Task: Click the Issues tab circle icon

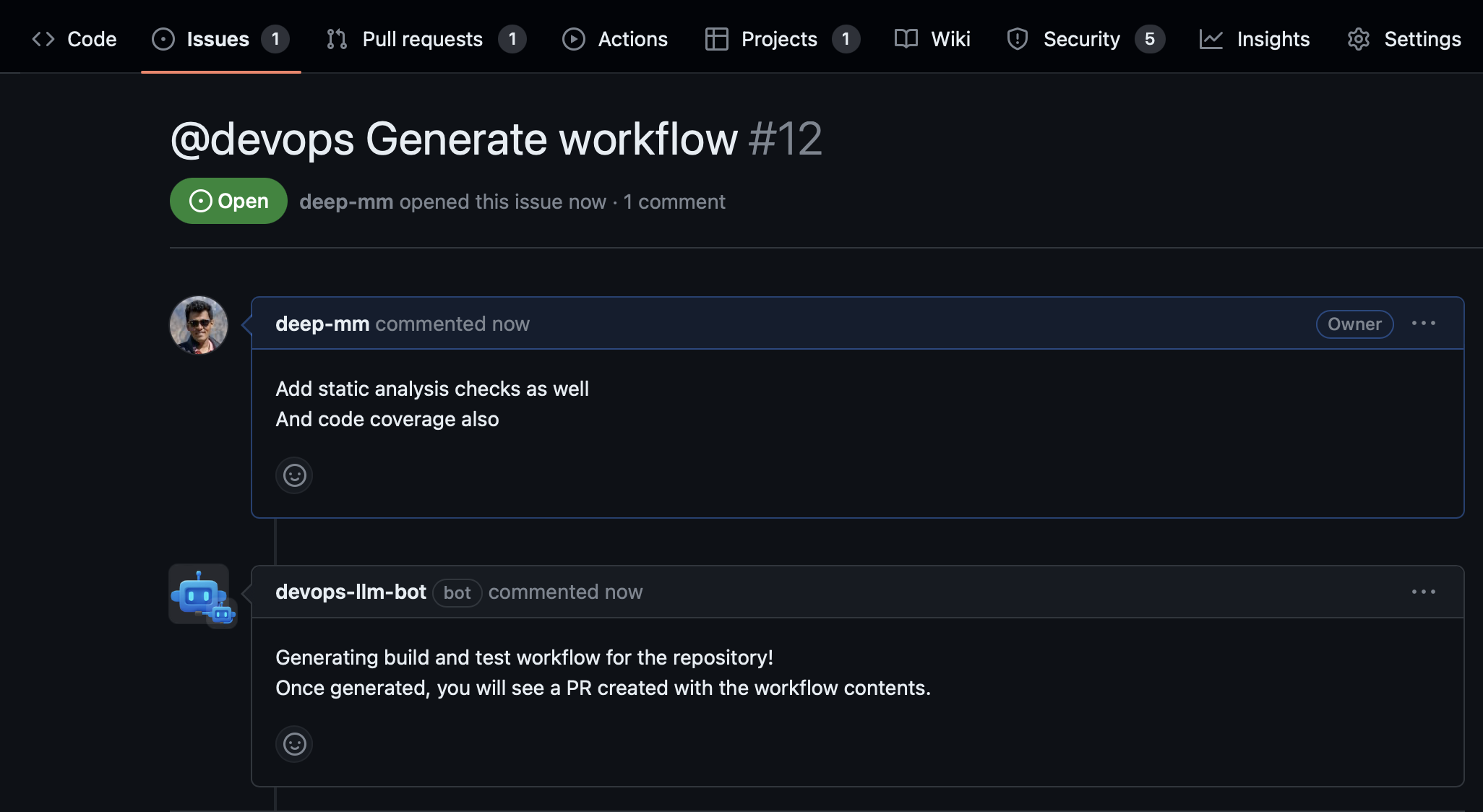Action: (163, 39)
